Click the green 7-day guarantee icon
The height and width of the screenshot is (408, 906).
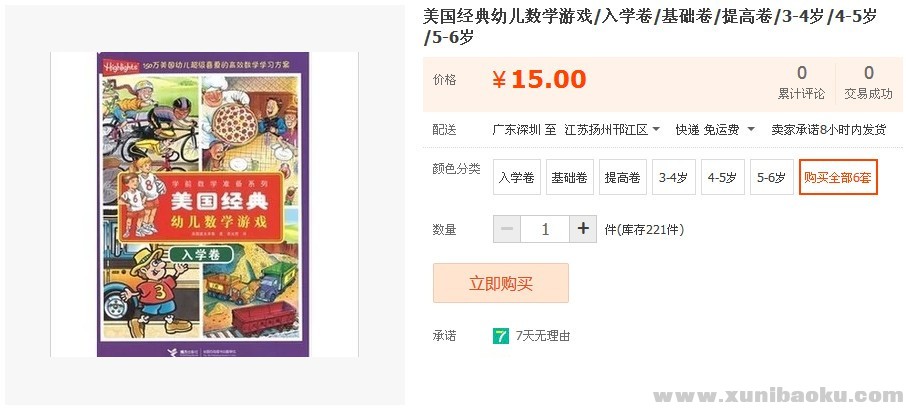coord(500,336)
